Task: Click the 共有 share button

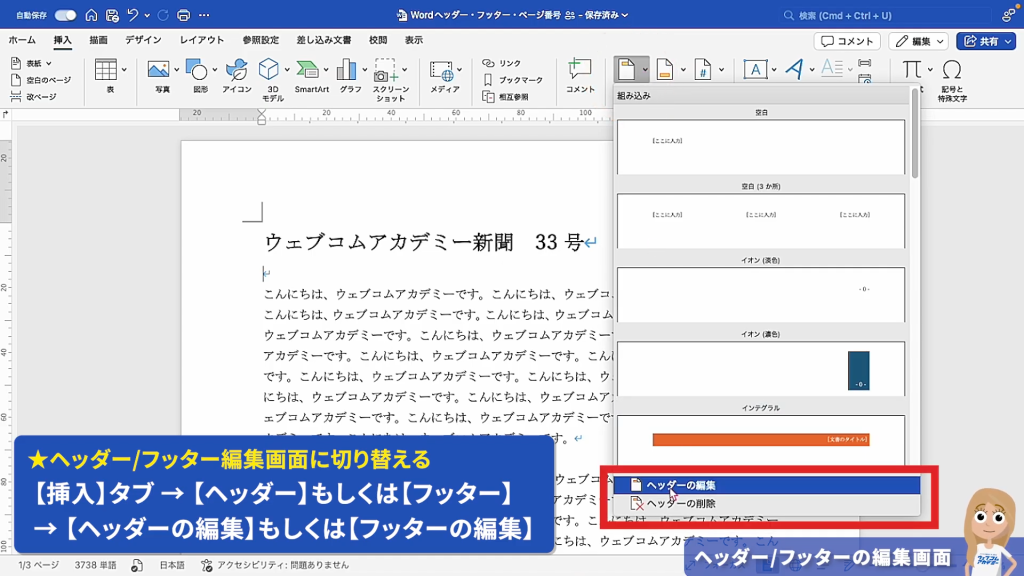Action: 985,41
